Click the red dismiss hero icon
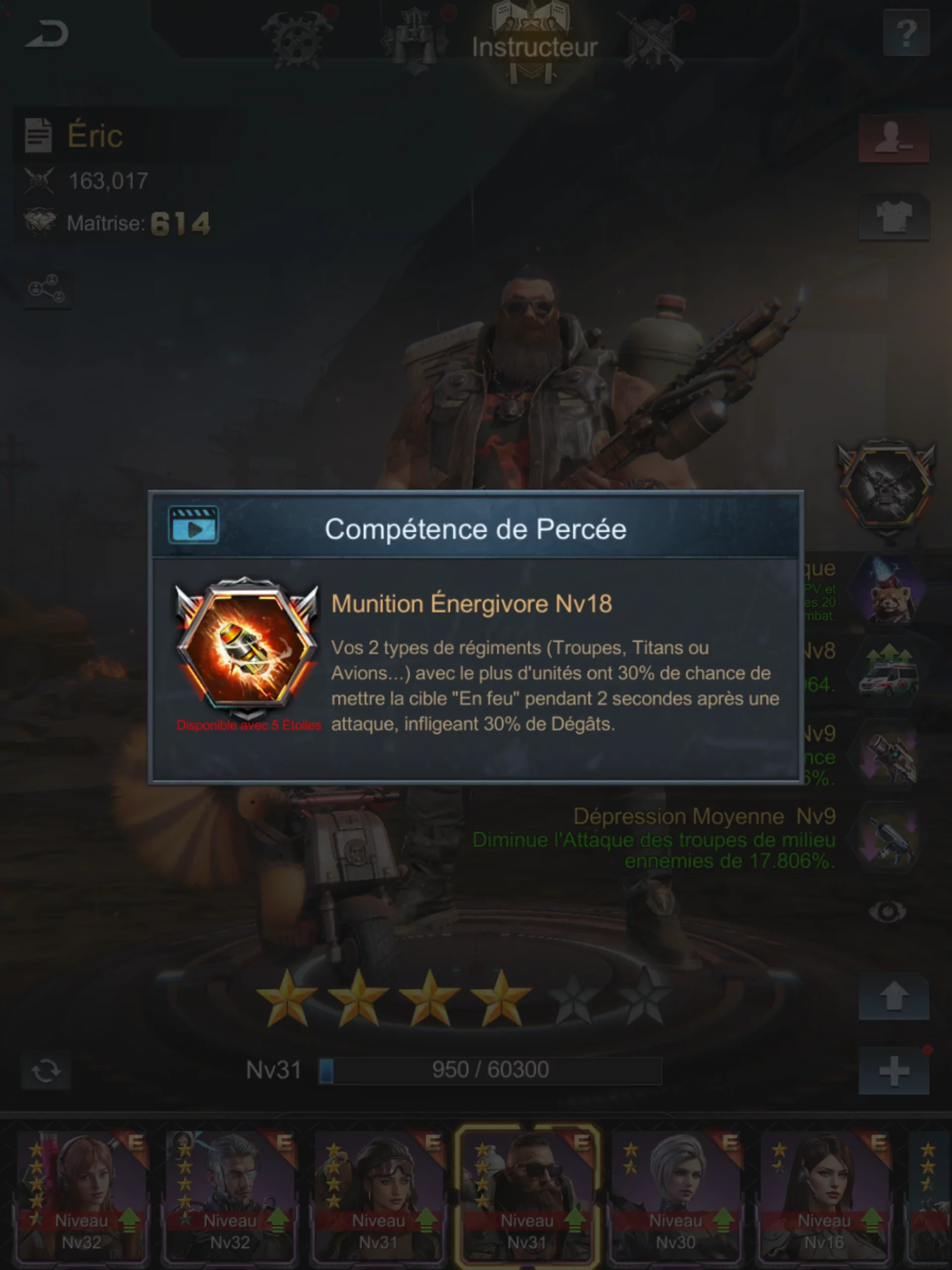Screen dimensions: 952x1270 (x=893, y=139)
